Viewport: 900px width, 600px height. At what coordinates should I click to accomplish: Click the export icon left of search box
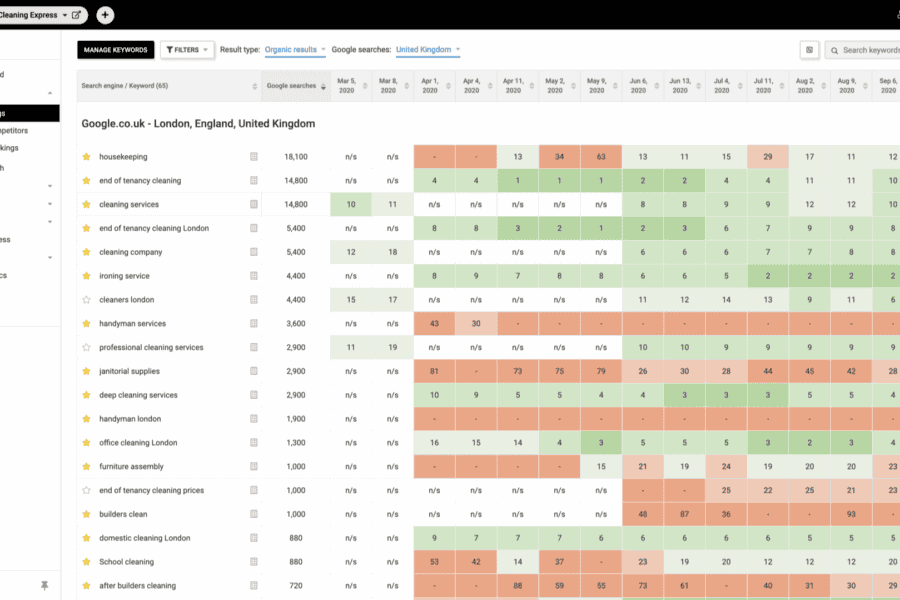[x=809, y=50]
